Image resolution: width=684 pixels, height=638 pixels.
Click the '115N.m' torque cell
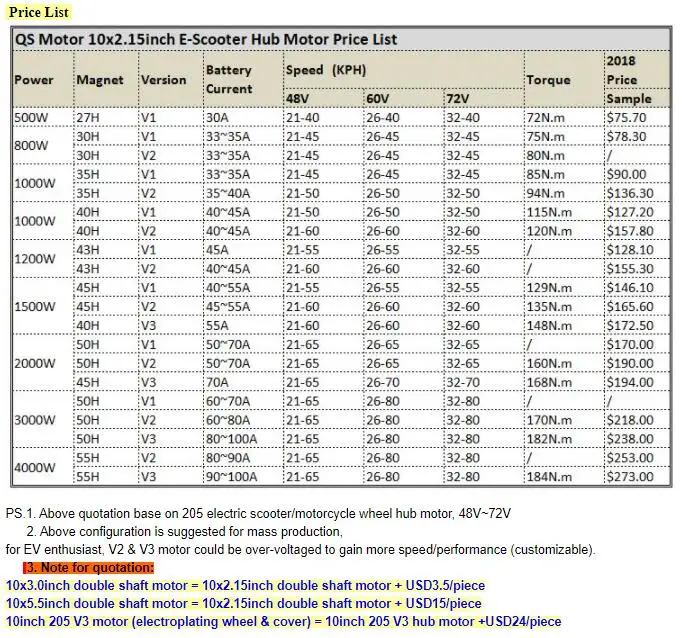(549, 212)
